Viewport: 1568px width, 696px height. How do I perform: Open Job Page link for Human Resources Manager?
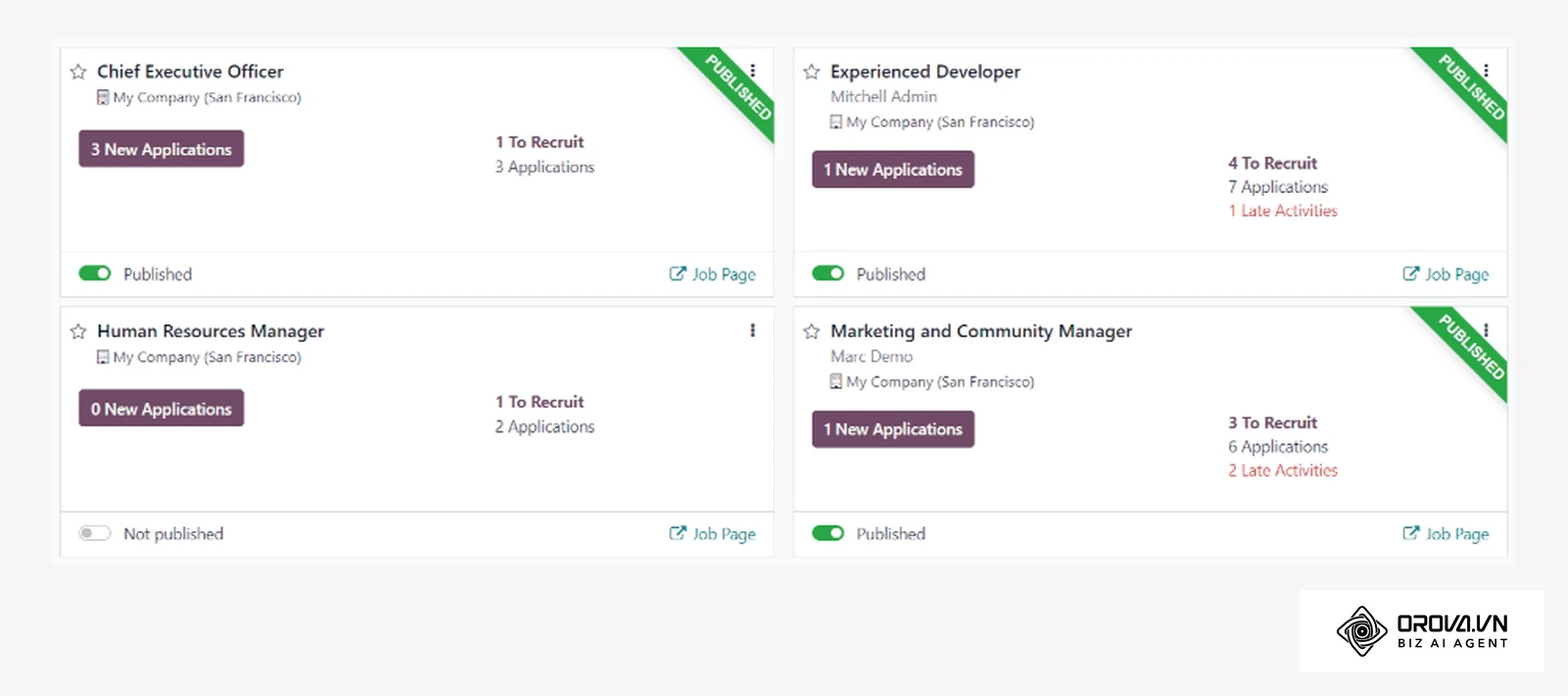point(712,534)
